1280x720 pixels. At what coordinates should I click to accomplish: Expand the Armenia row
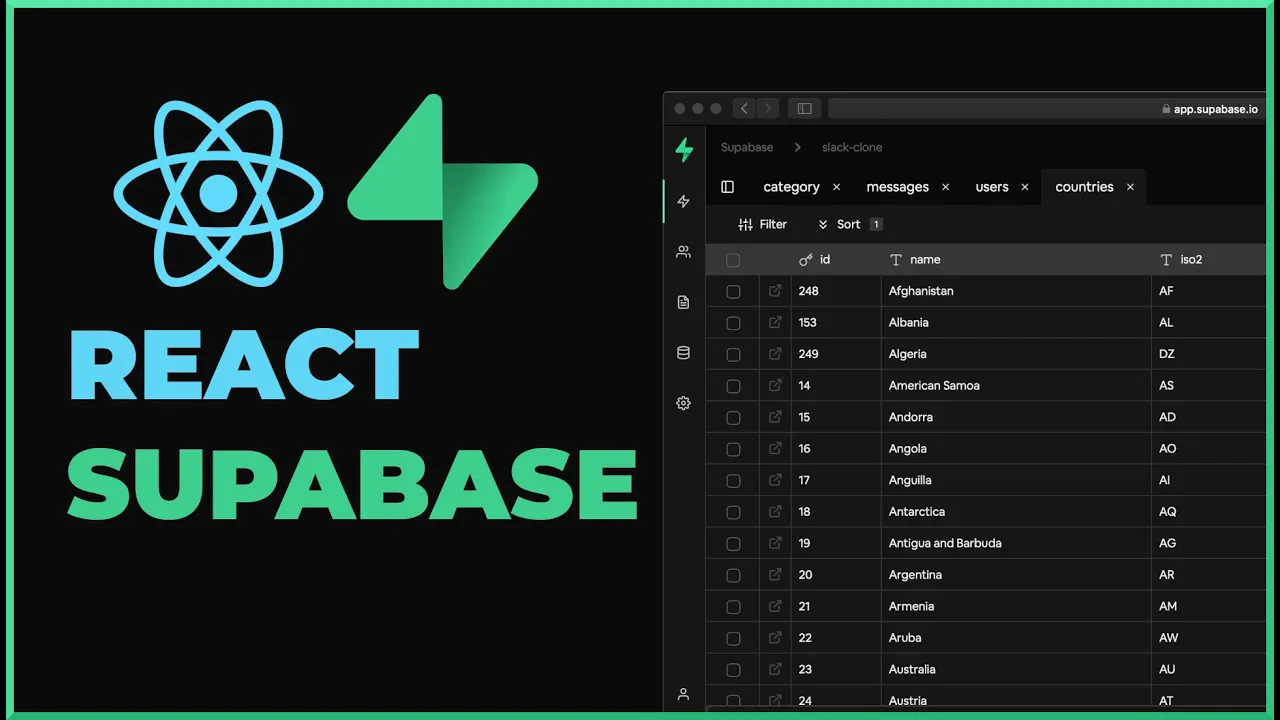(775, 606)
